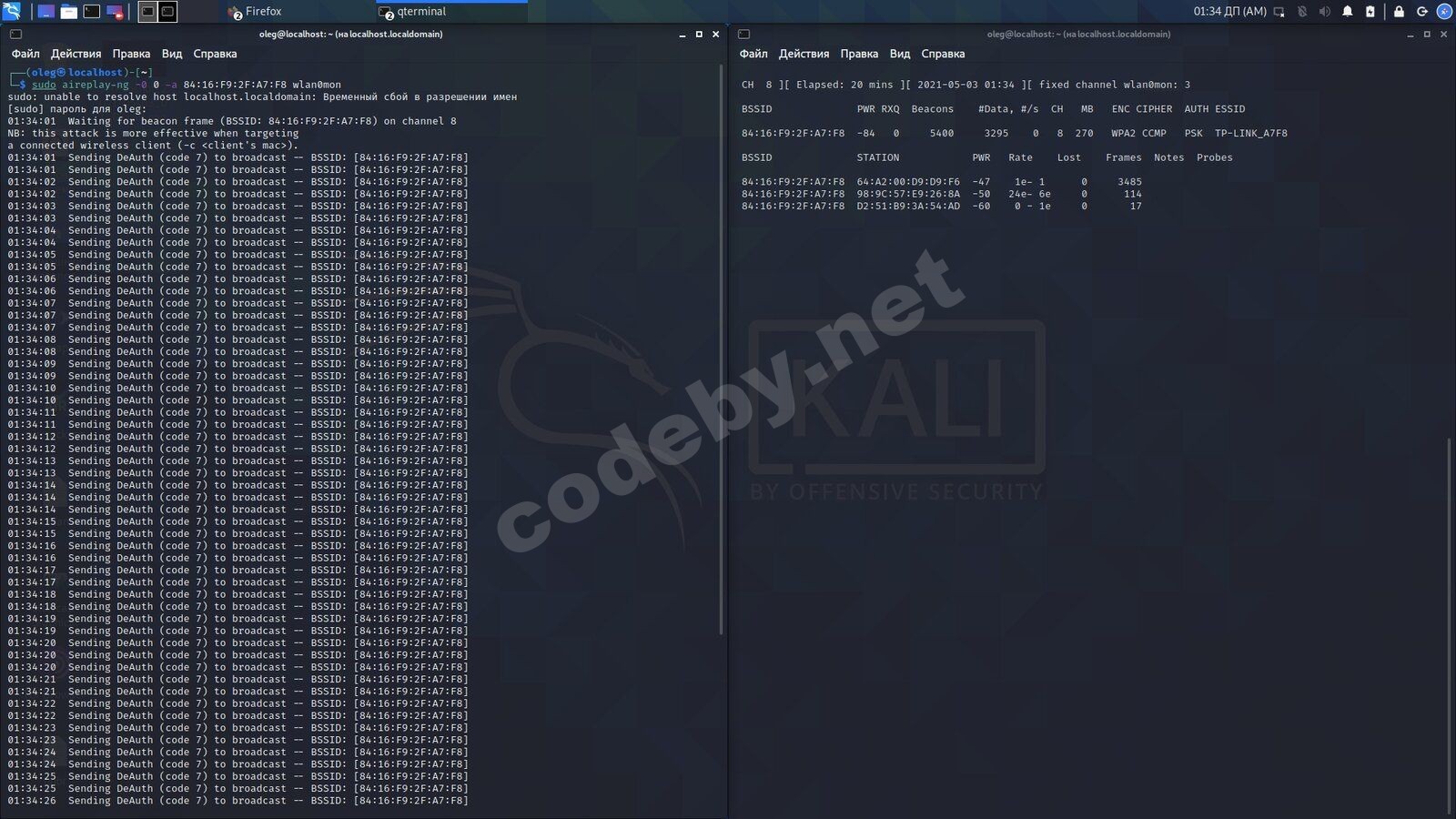Click the 'STATION' column header
This screenshot has width=1456, height=819.
tap(878, 157)
